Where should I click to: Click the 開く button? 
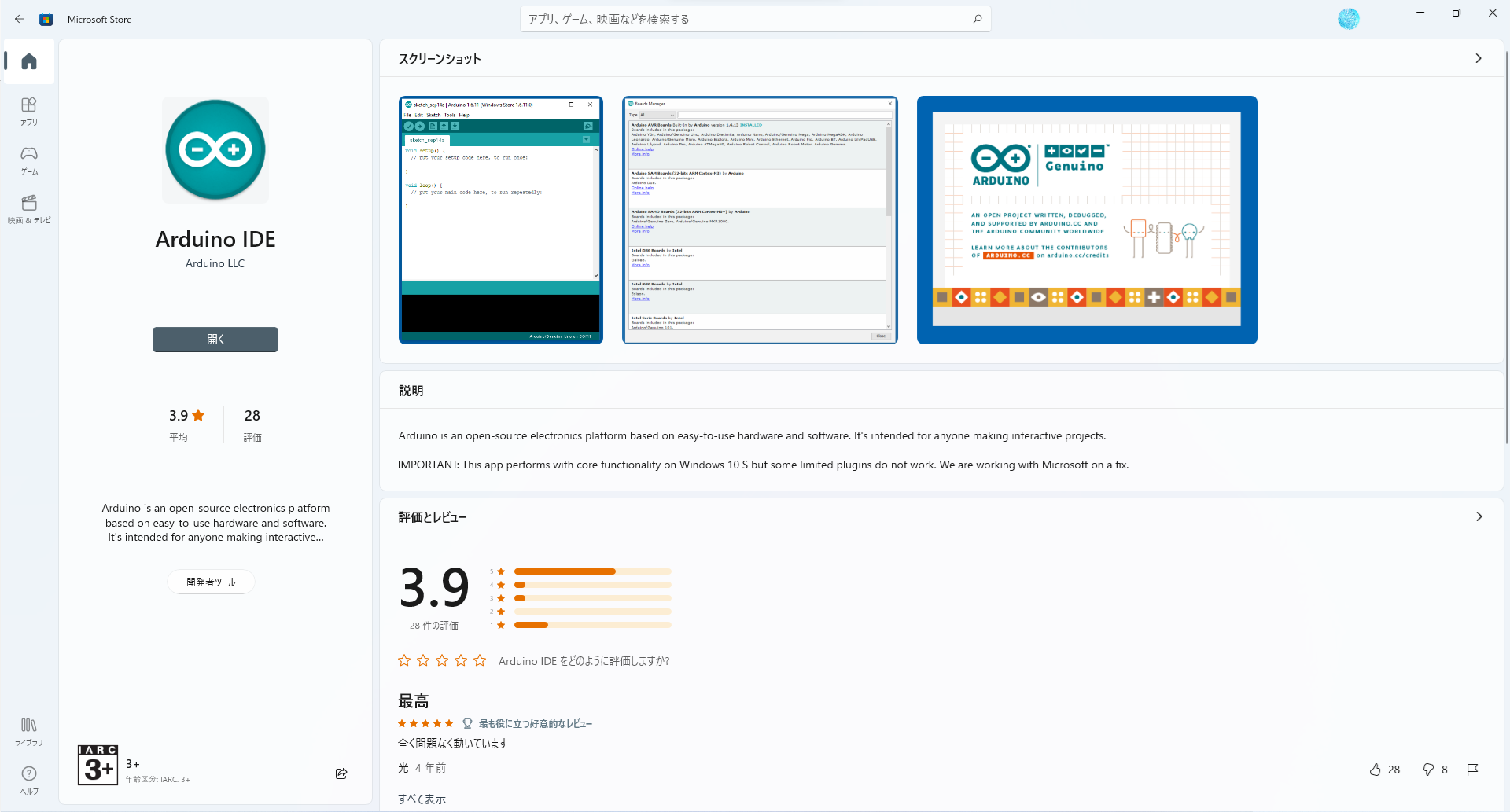click(x=215, y=340)
